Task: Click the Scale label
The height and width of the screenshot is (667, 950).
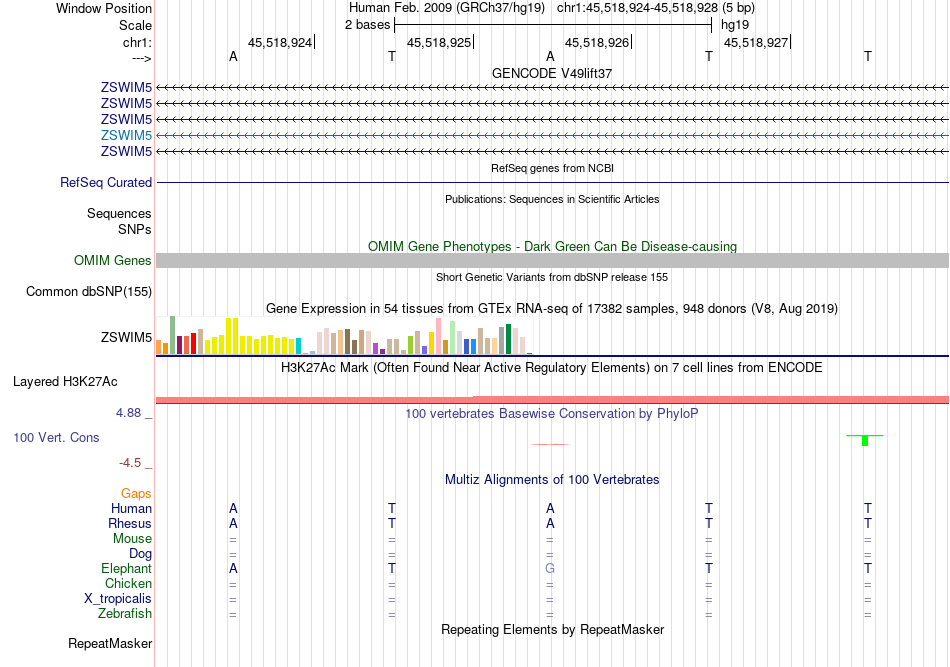Action: pyautogui.click(x=135, y=25)
